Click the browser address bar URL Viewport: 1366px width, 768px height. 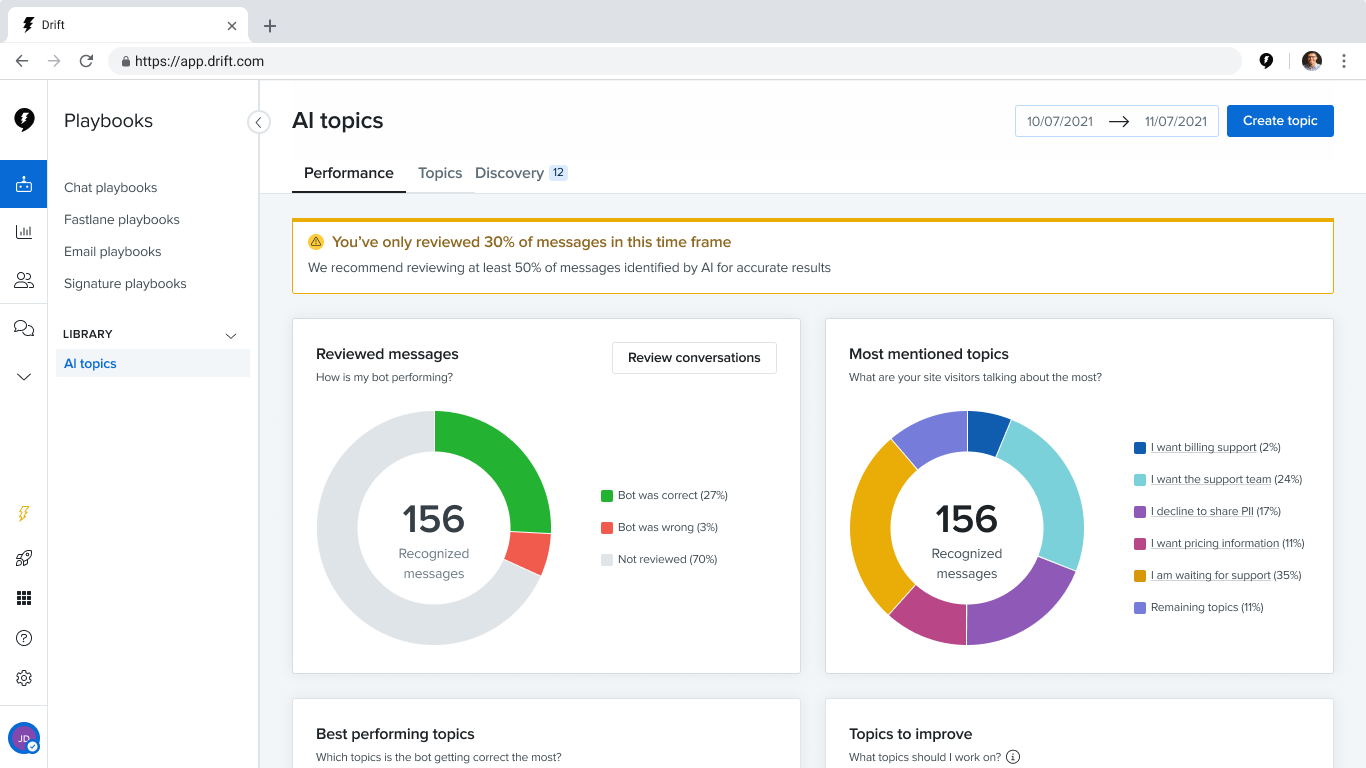point(199,61)
